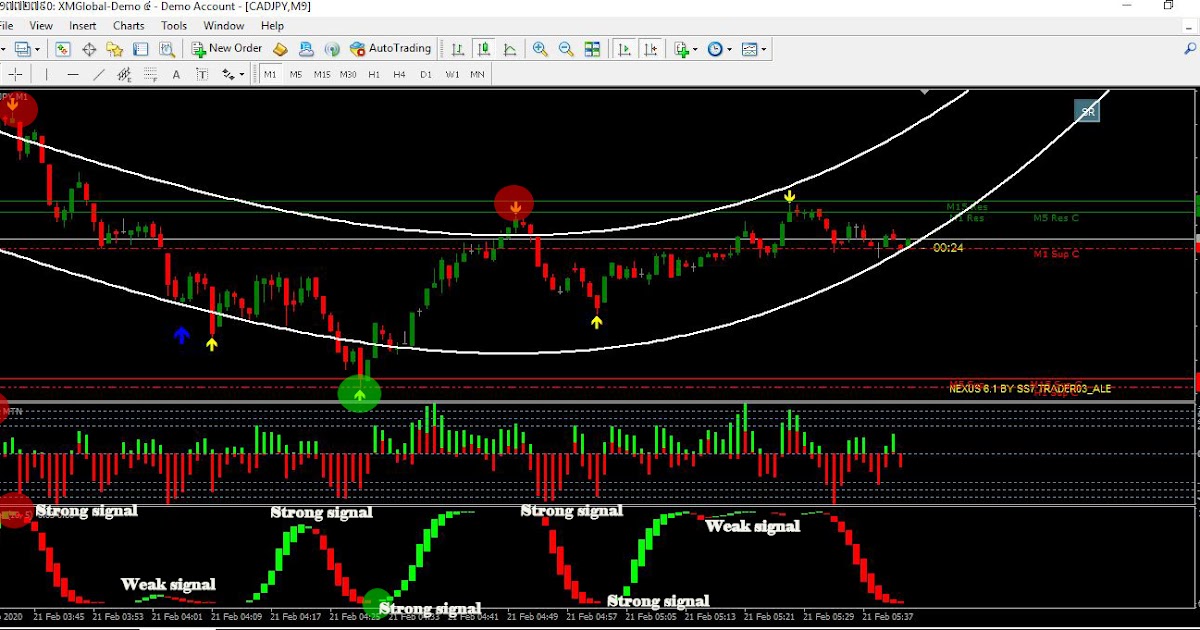Select the horizontal line drawing tool

(x=72, y=73)
